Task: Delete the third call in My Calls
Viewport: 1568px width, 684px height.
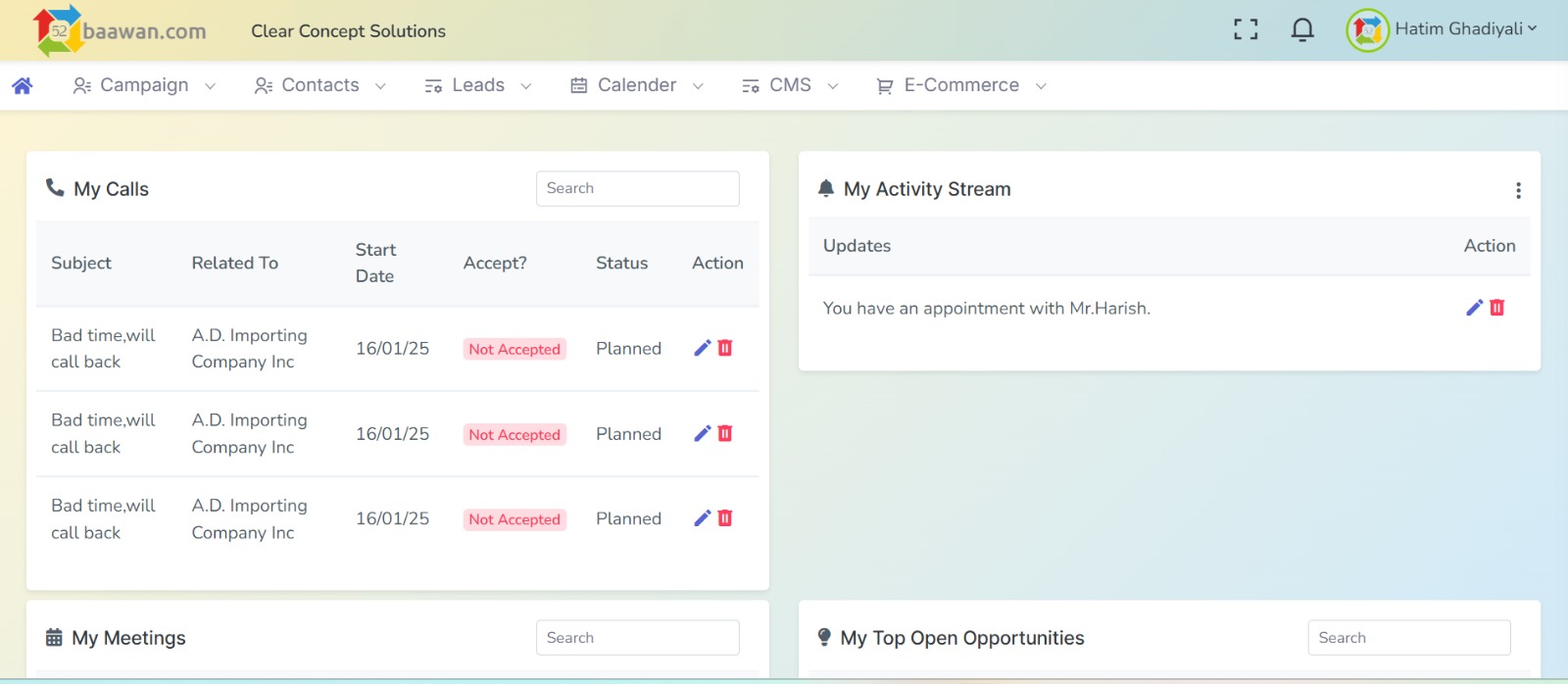Action: 725,518
